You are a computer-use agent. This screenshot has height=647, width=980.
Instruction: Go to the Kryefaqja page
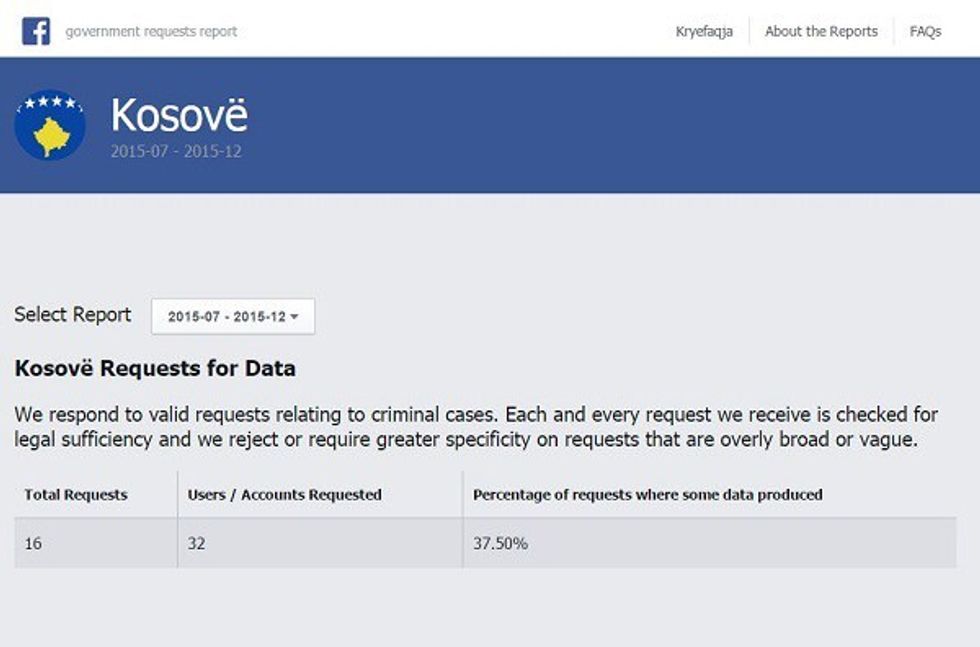tap(704, 31)
